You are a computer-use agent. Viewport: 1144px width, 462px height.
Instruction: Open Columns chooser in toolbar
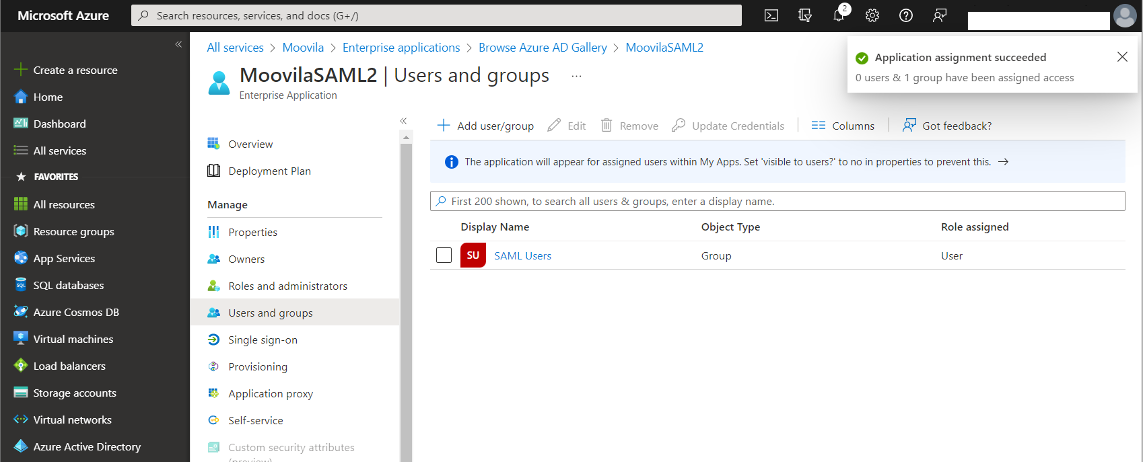point(843,126)
